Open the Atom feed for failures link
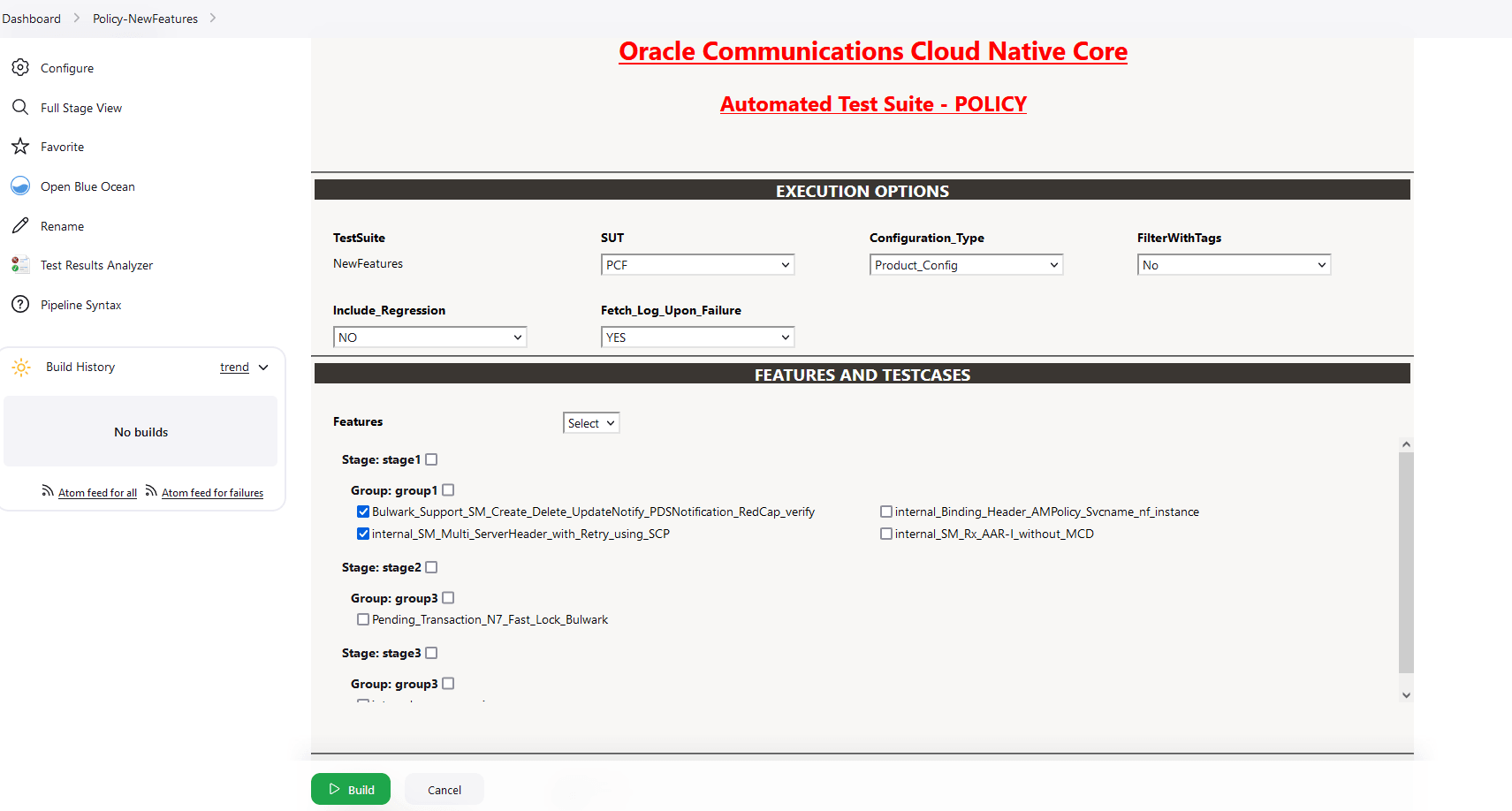Viewport: 1512px width, 811px height. tap(212, 493)
